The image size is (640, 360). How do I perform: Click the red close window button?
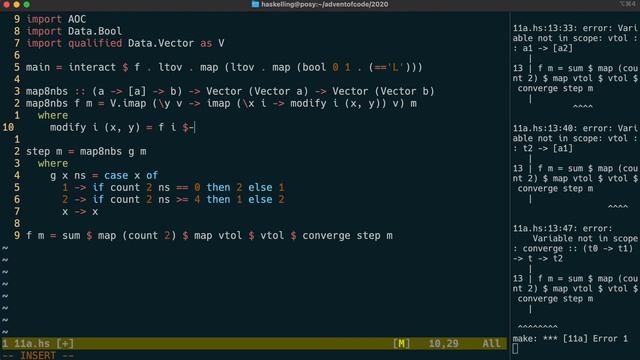click(x=7, y=4)
